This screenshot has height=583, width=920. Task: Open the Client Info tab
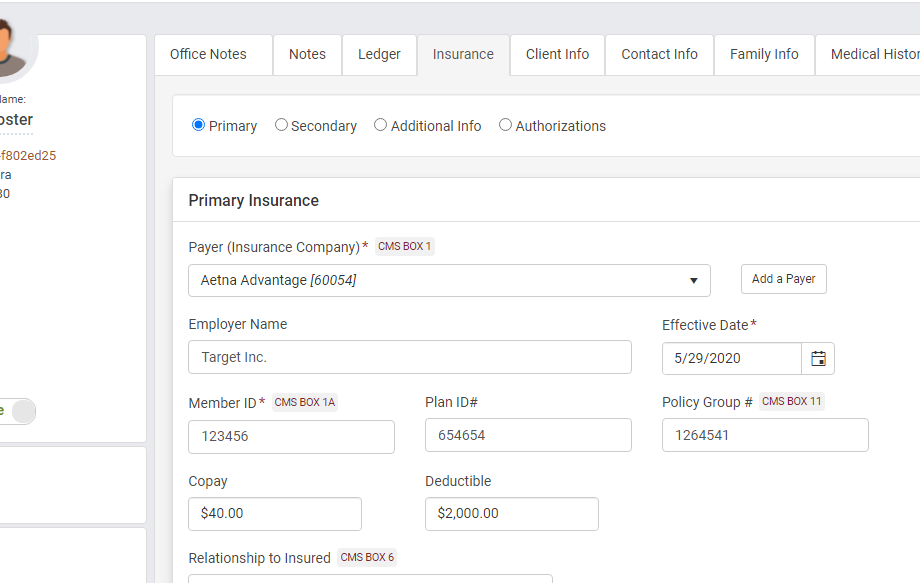tap(557, 55)
